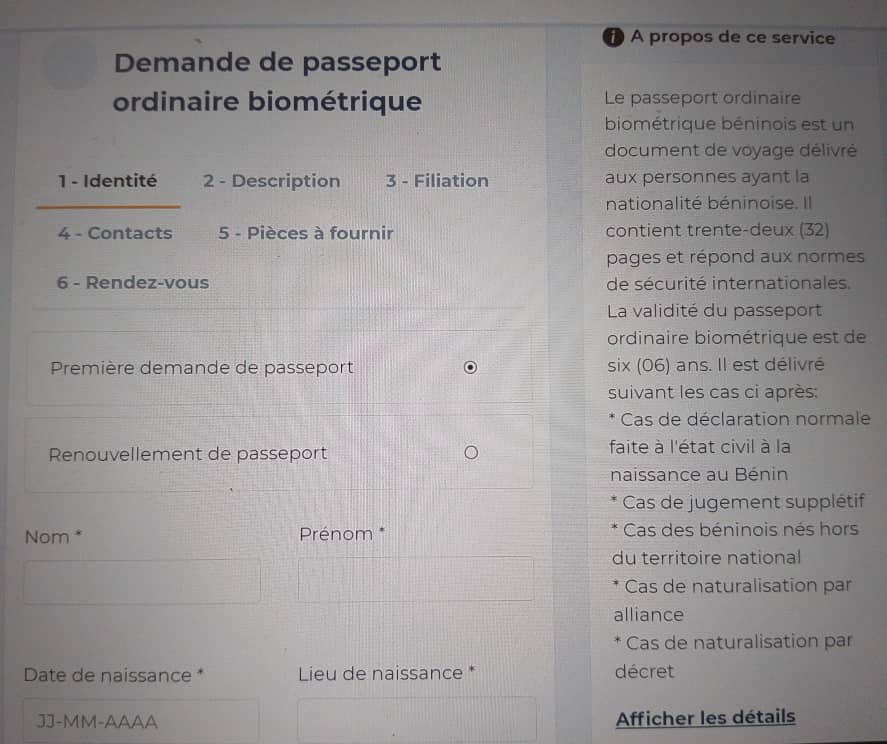Click the Demande de passeport ordinaire biométrique title
This screenshot has width=887, height=744.
click(x=277, y=82)
